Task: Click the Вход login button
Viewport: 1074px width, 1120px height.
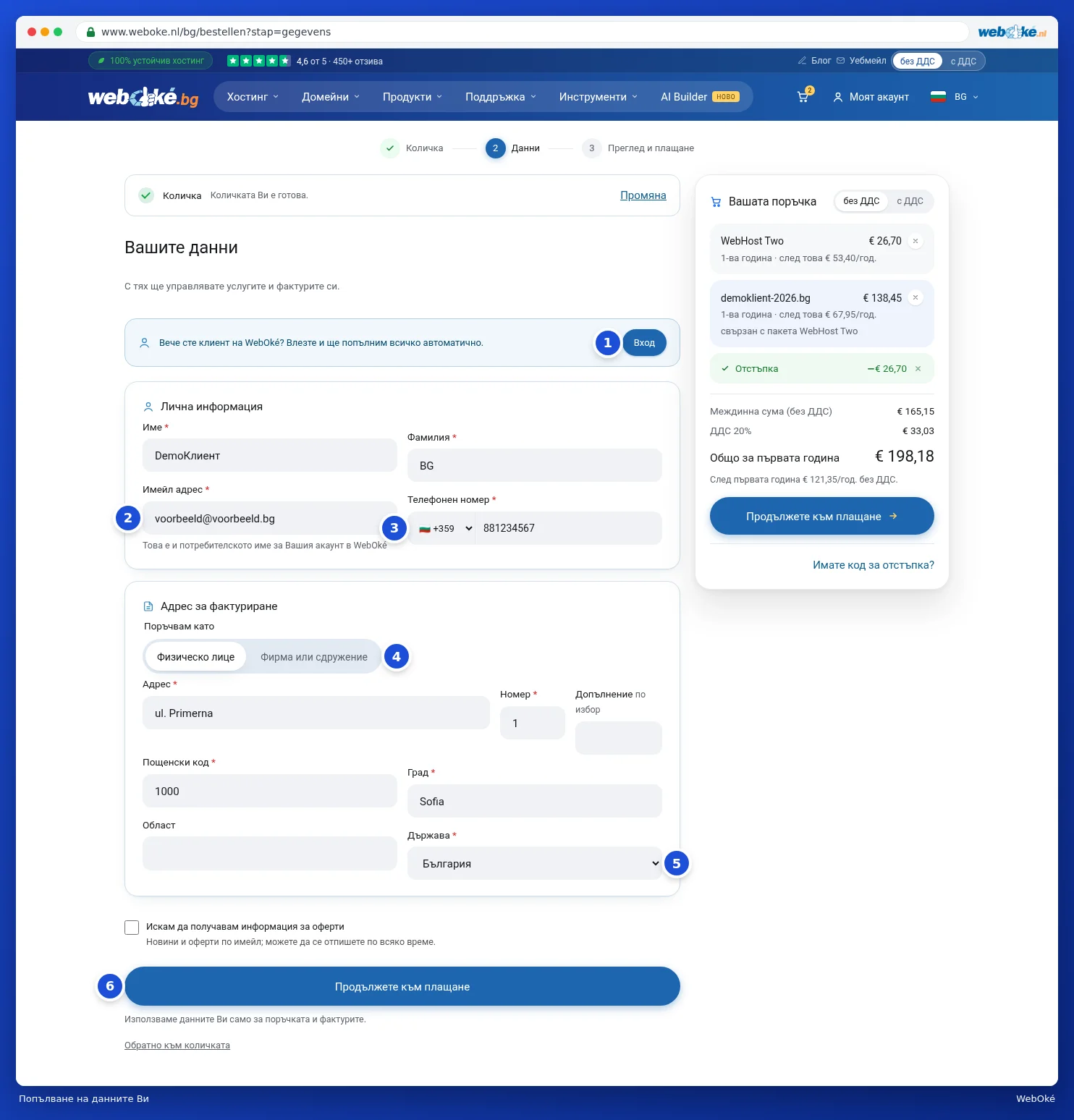Action: pos(644,343)
